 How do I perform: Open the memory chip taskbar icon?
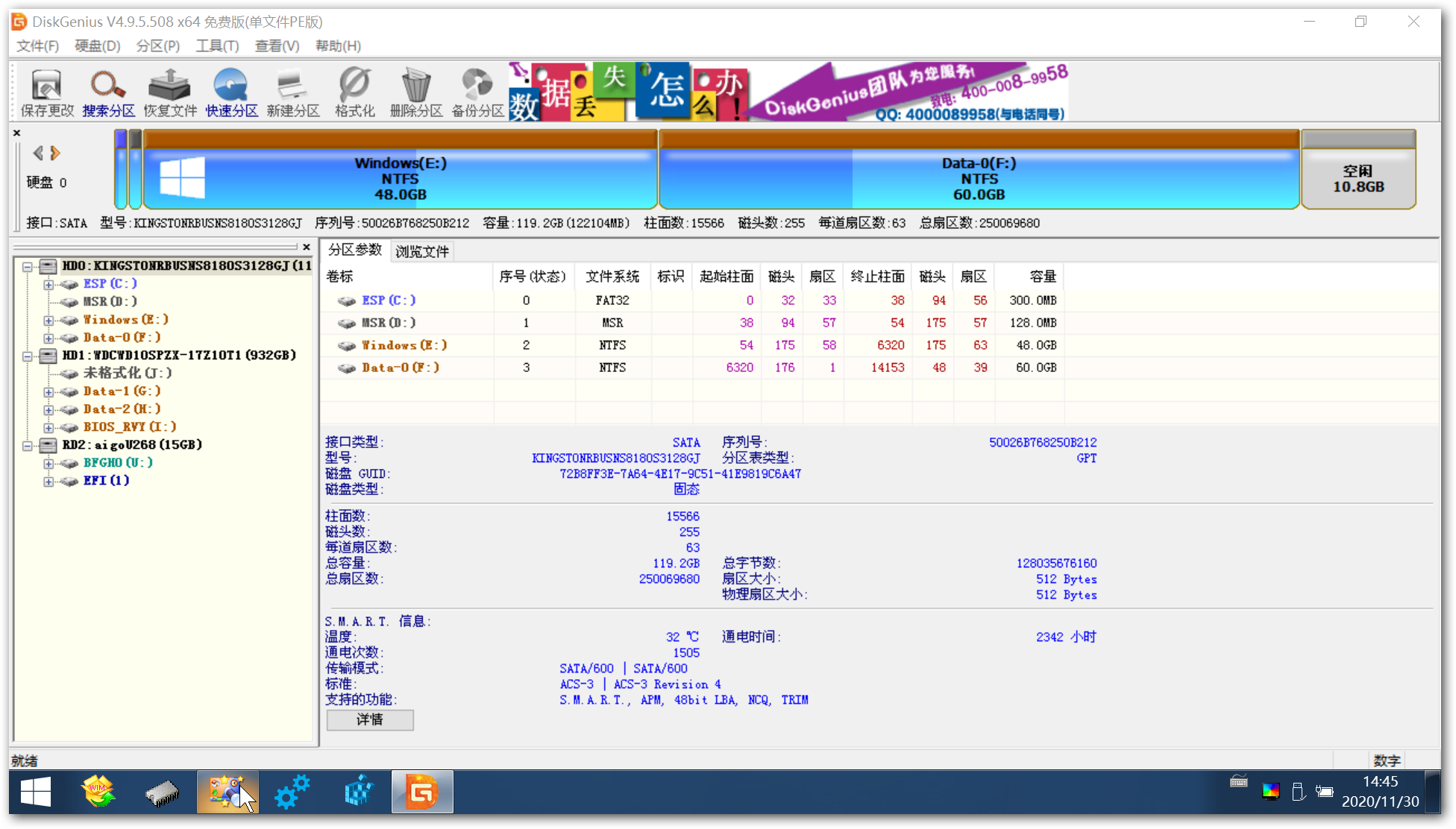(x=162, y=792)
